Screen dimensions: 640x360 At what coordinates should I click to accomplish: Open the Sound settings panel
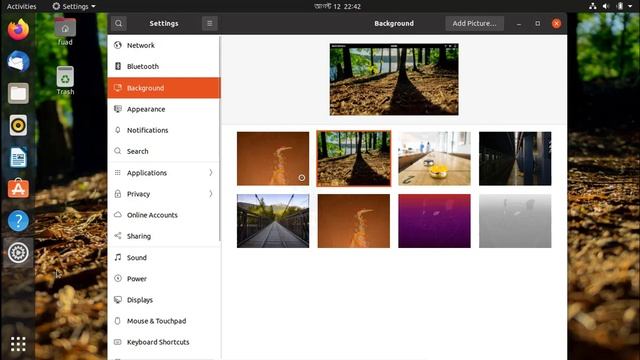click(x=164, y=258)
